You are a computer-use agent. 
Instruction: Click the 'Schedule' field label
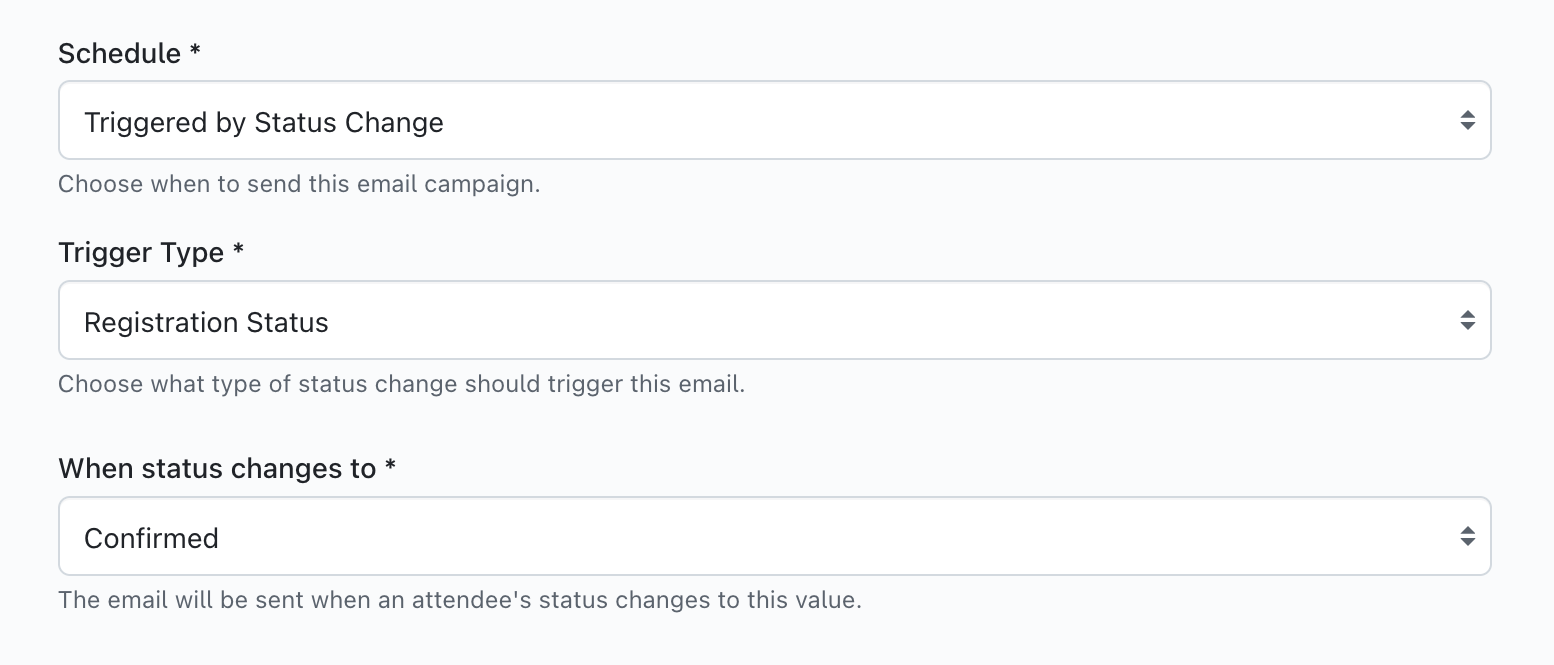(x=119, y=53)
